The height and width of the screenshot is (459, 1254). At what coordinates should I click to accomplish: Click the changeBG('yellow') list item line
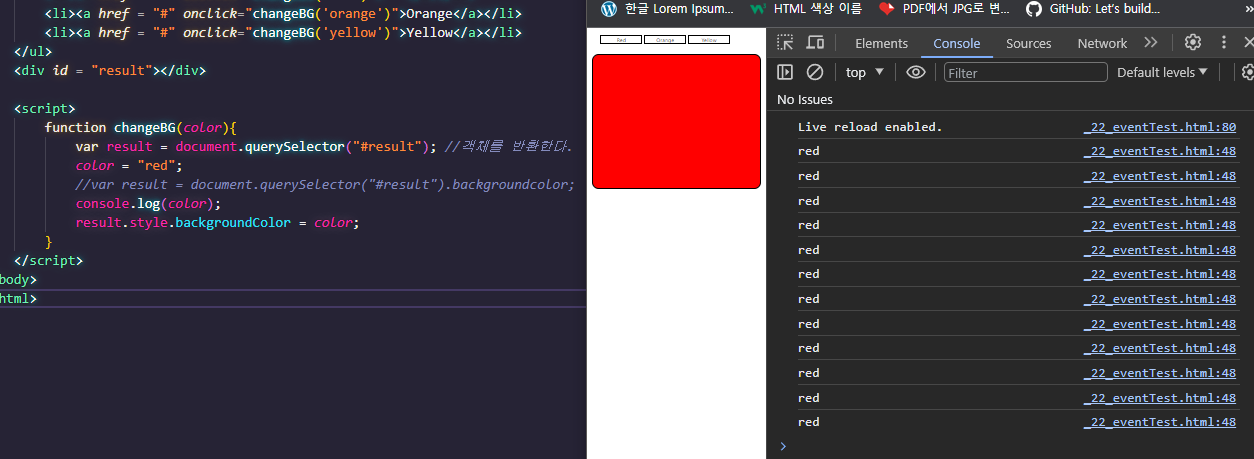[x=283, y=32]
